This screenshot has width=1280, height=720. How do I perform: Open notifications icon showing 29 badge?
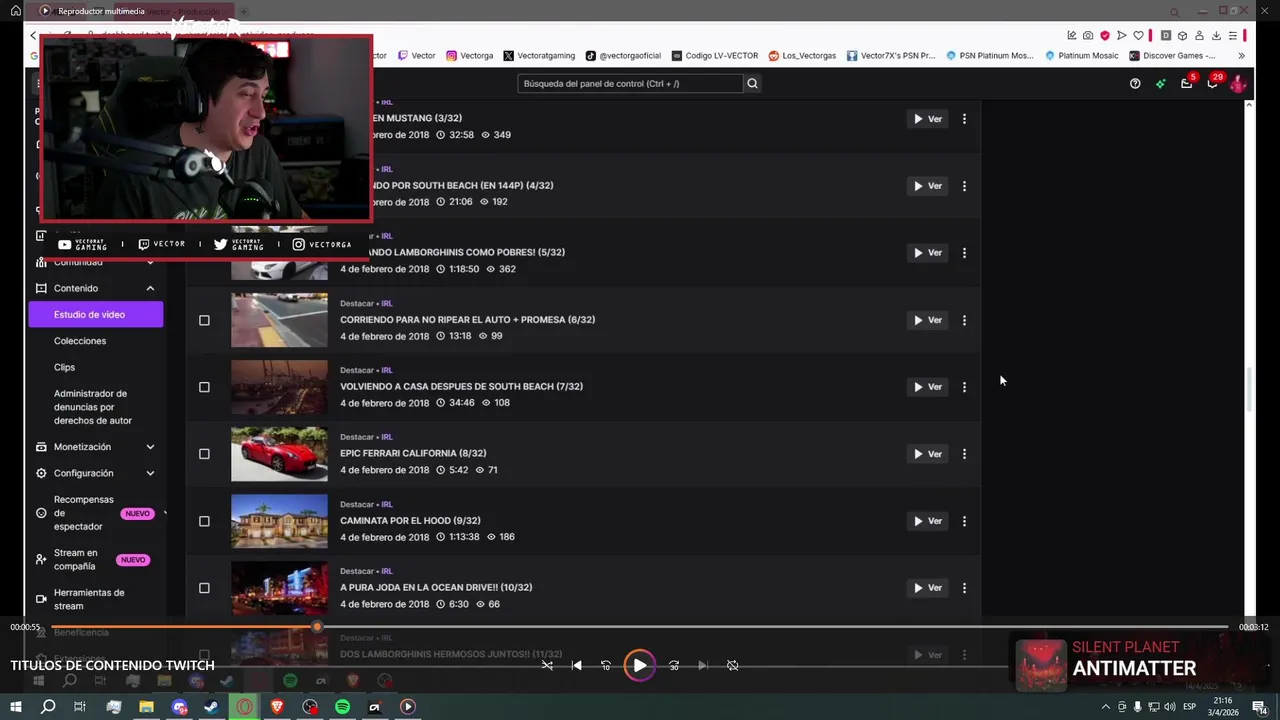1212,84
